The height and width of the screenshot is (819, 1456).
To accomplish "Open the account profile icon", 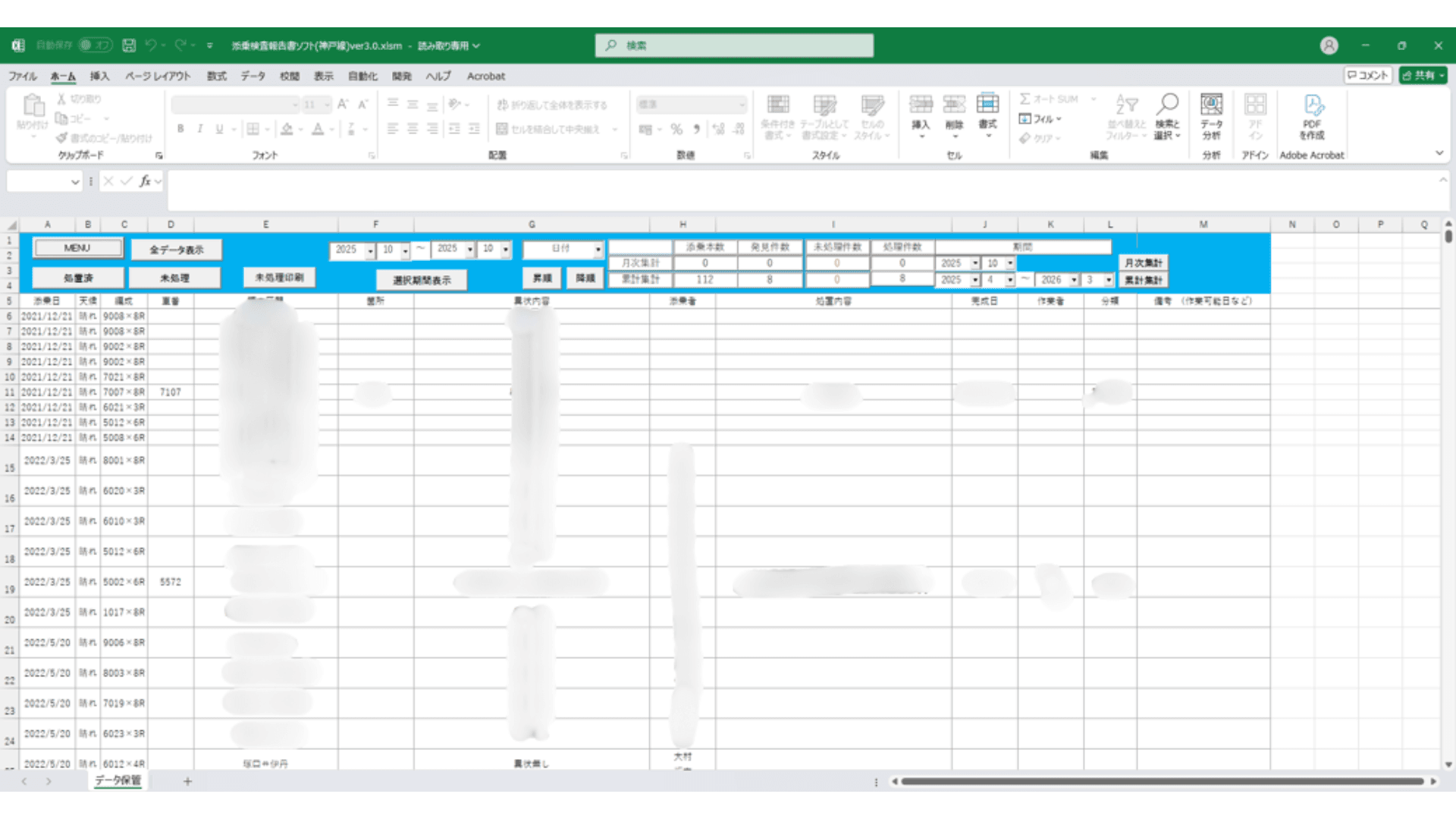I will (1329, 45).
